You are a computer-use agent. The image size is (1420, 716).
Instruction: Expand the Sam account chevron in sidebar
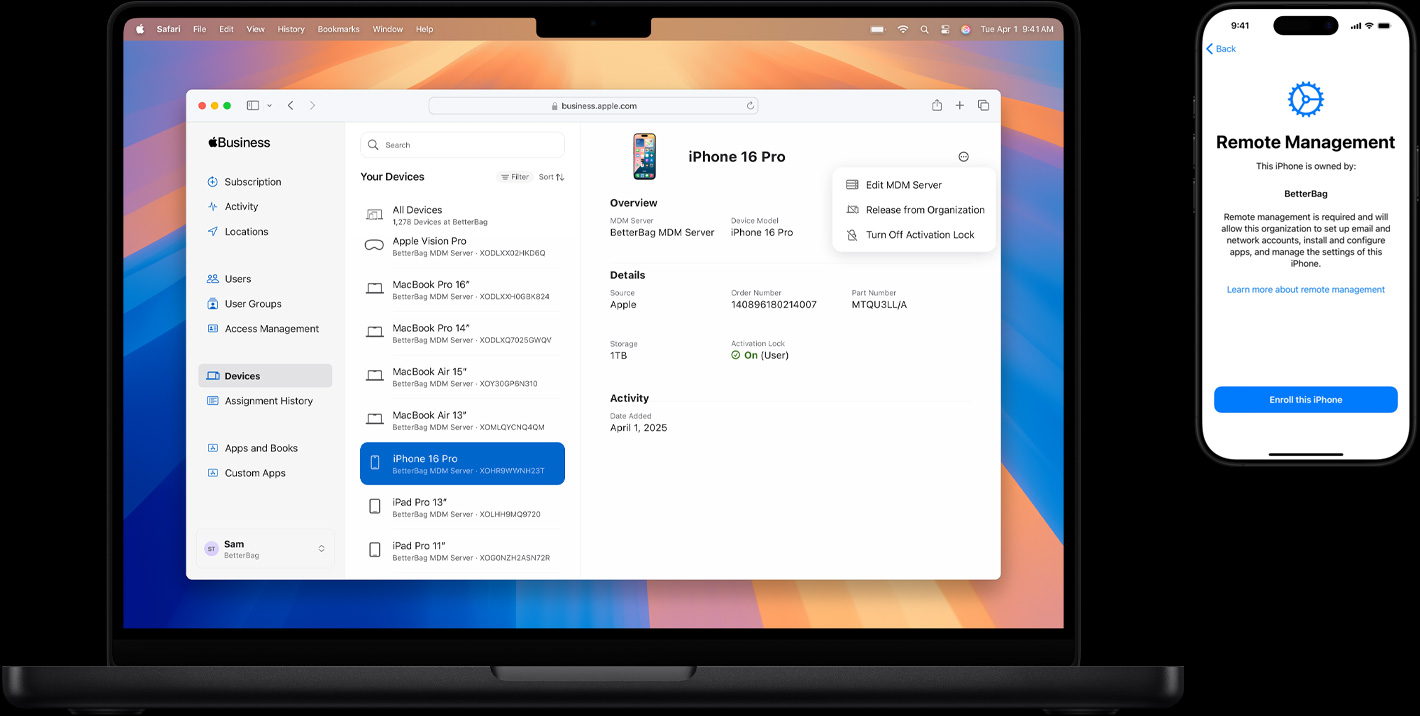321,549
